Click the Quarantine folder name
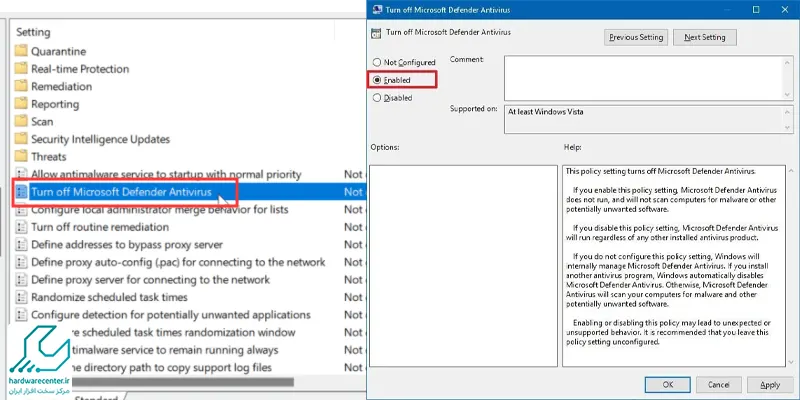The image size is (800, 400). pyautogui.click(x=59, y=51)
